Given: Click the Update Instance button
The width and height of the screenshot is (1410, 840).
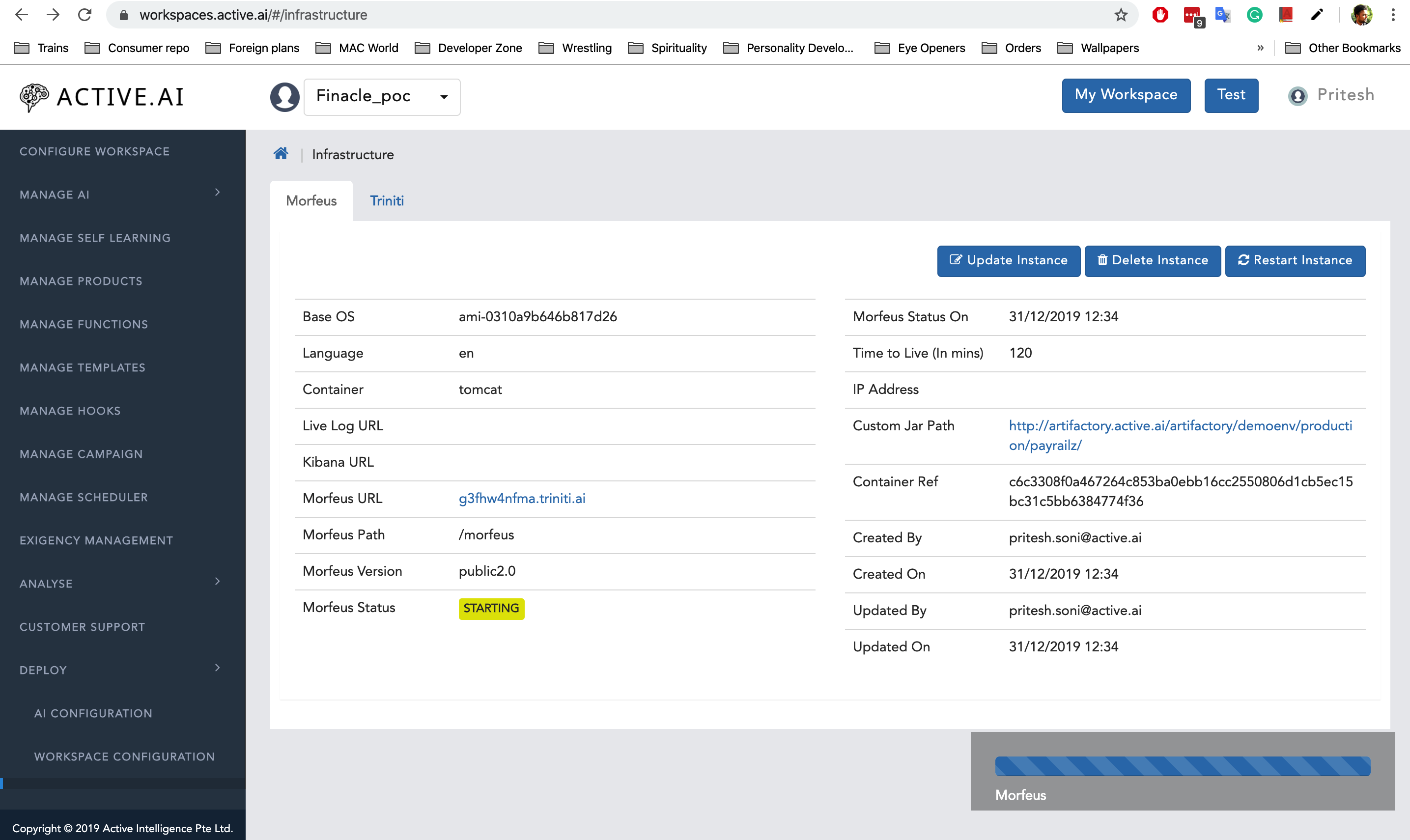Looking at the screenshot, I should pyautogui.click(x=1008, y=260).
